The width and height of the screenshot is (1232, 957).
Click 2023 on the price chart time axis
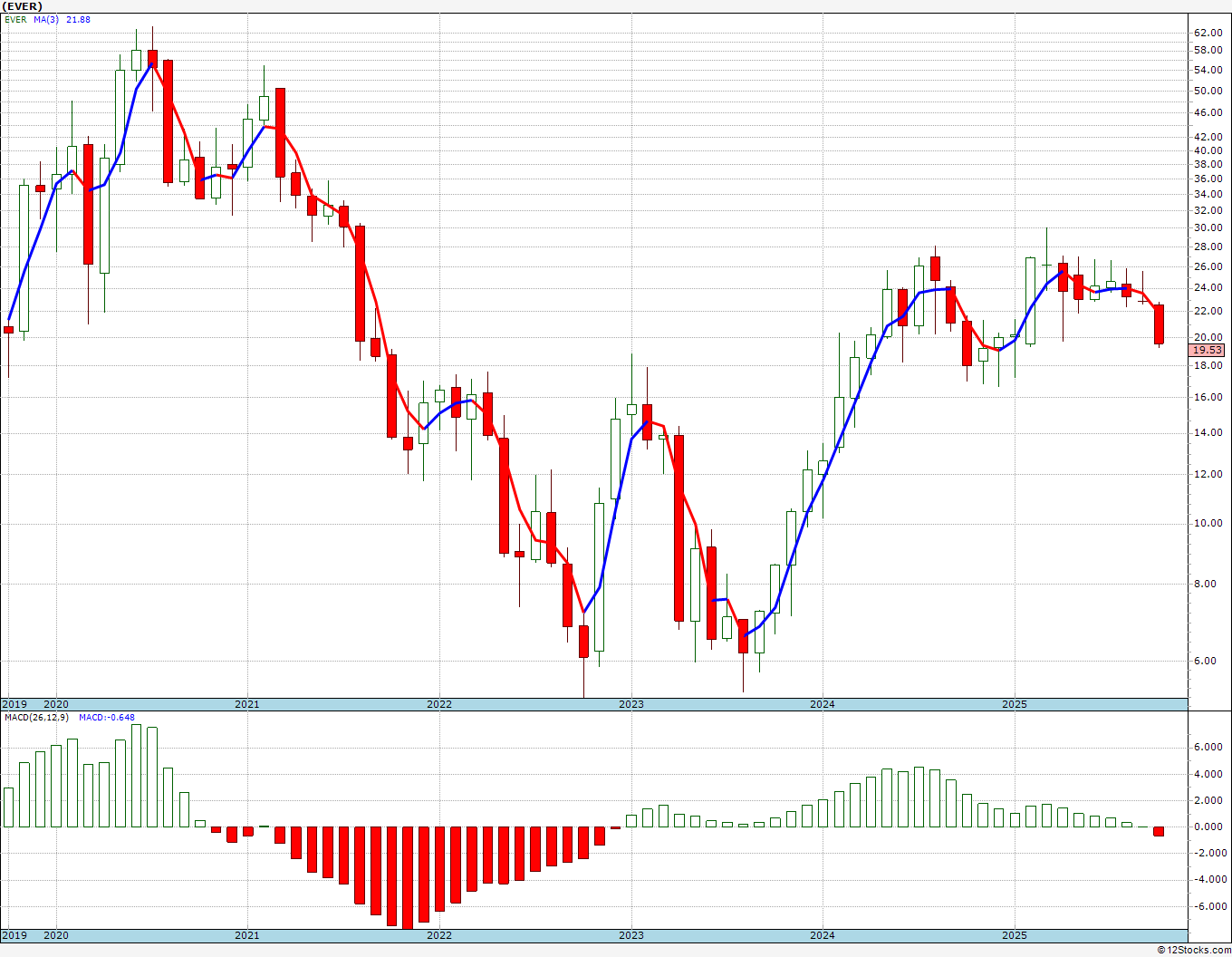tap(631, 704)
